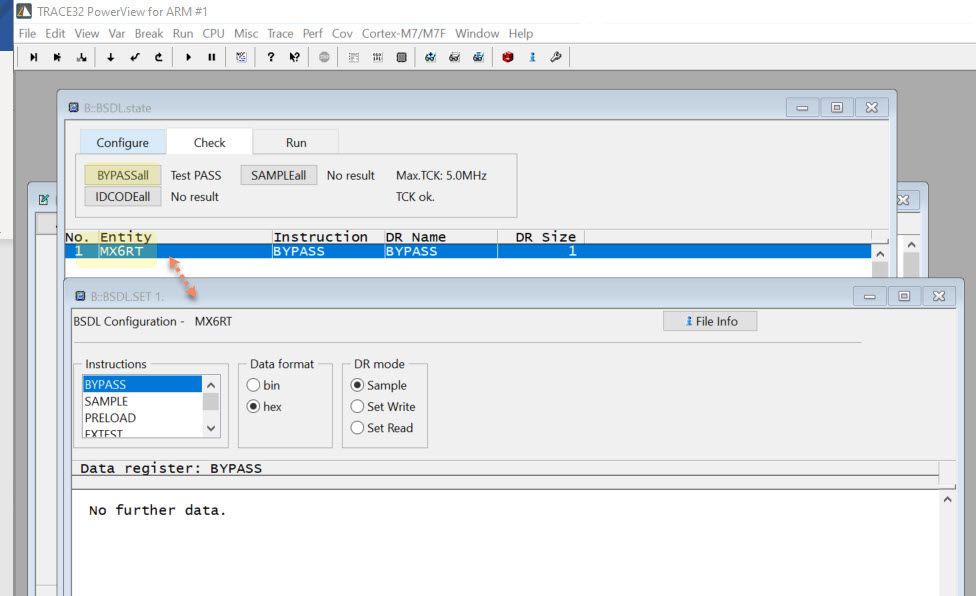
Task: Click the third blue glasses toolbar icon
Action: click(x=478, y=57)
